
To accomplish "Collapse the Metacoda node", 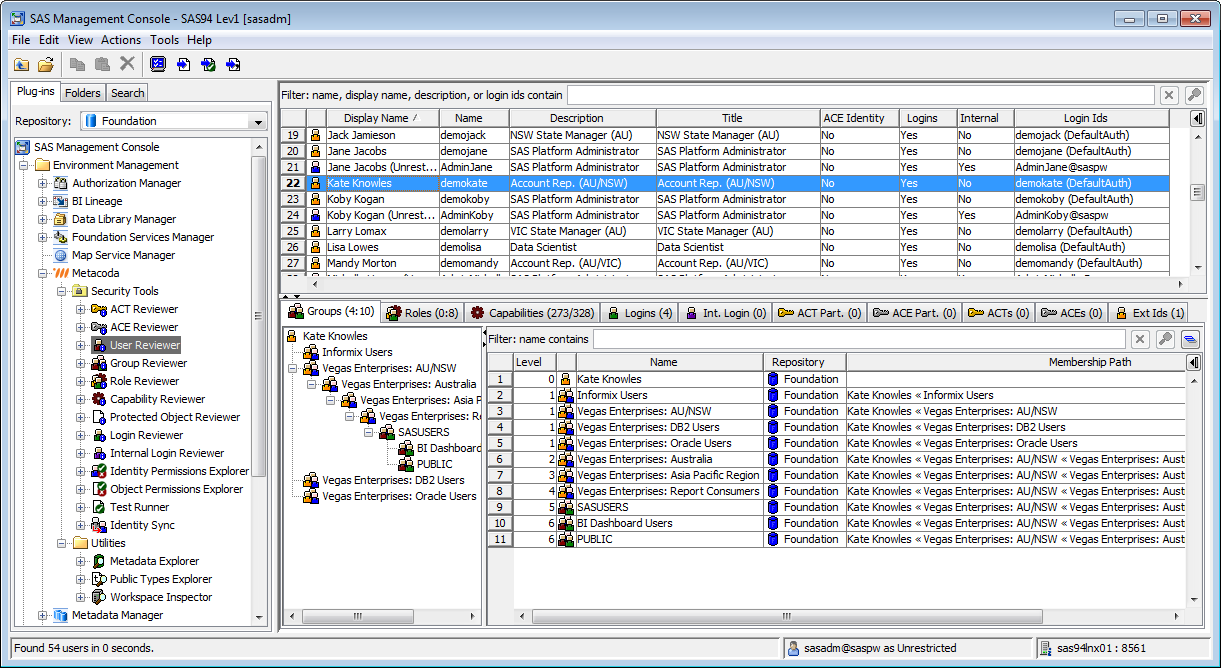I will tap(43, 273).
